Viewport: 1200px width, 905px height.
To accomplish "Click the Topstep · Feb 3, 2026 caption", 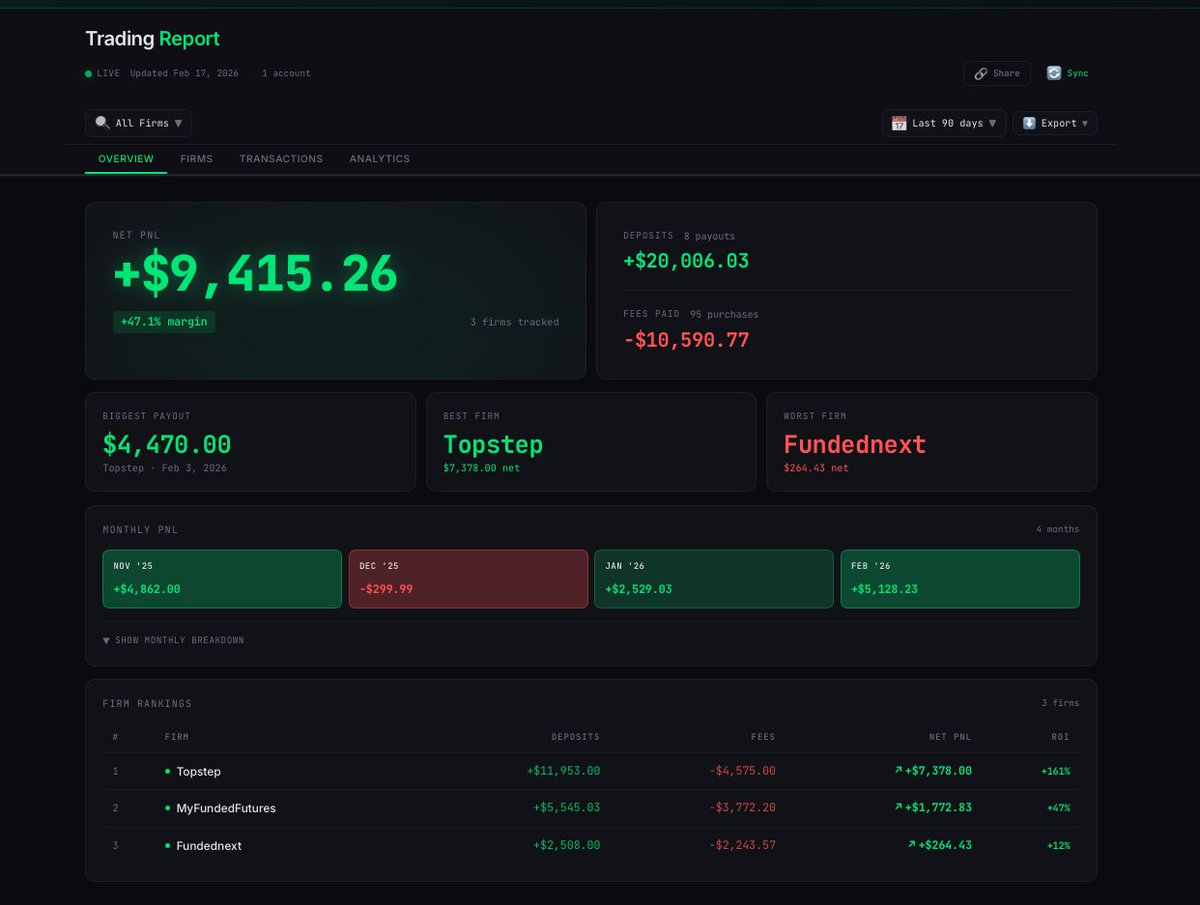I will [x=164, y=468].
